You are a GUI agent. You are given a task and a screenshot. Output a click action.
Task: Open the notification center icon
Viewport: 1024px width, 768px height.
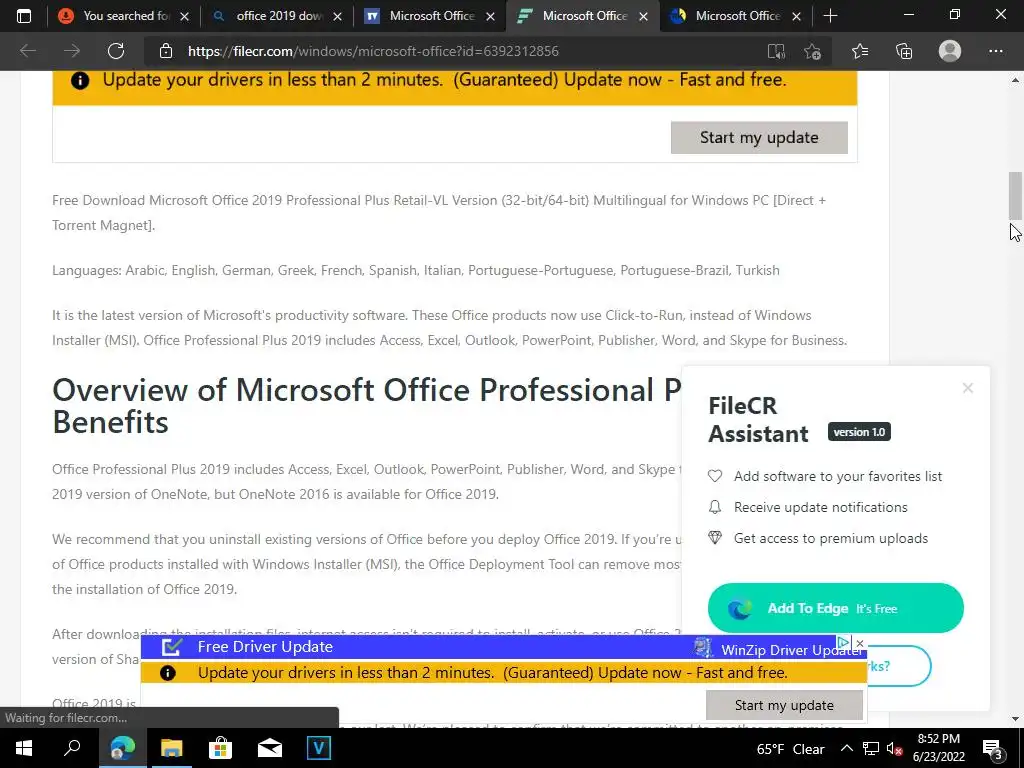(993, 749)
